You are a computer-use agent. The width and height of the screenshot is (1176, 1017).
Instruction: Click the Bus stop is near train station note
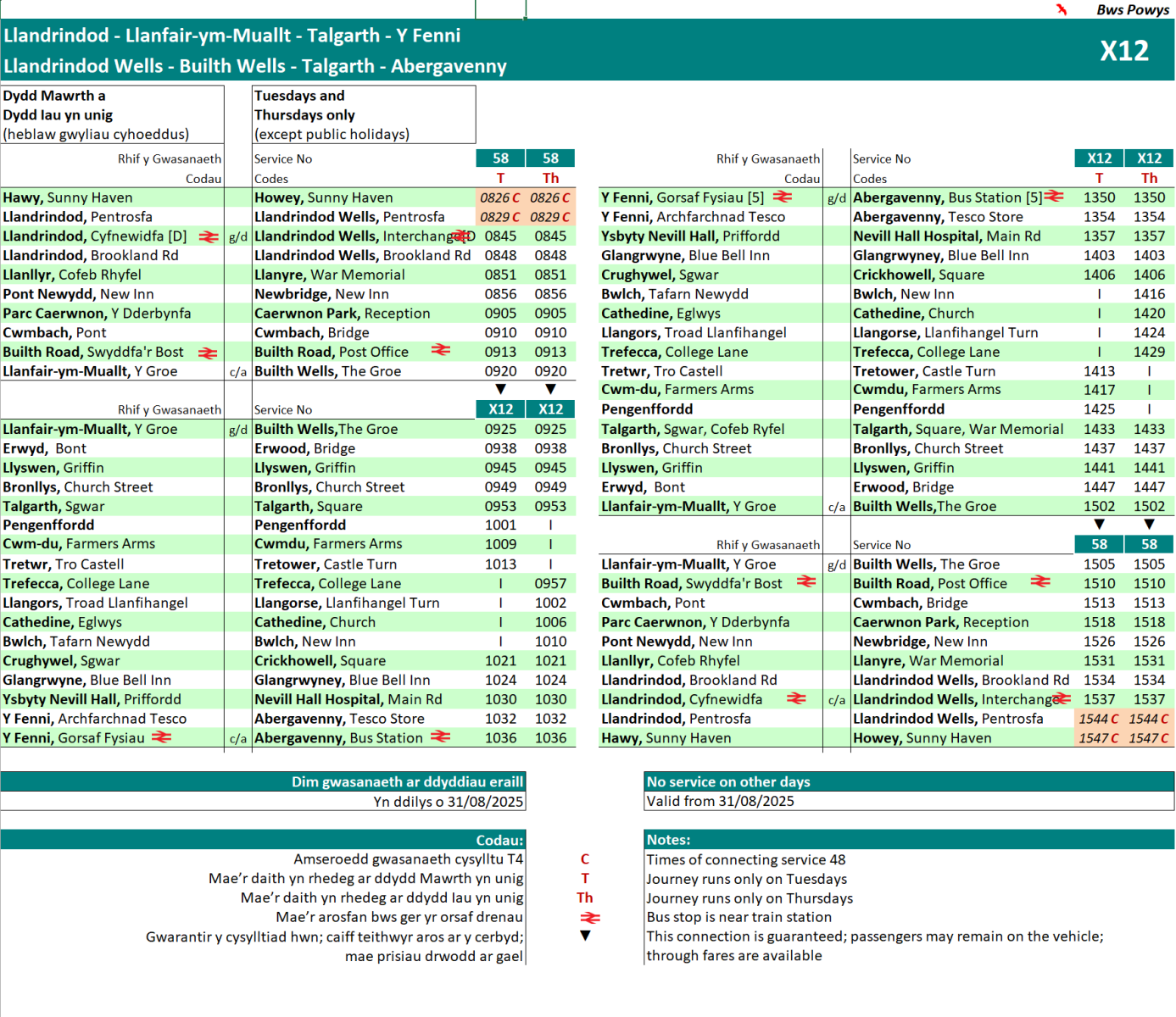coord(738,917)
